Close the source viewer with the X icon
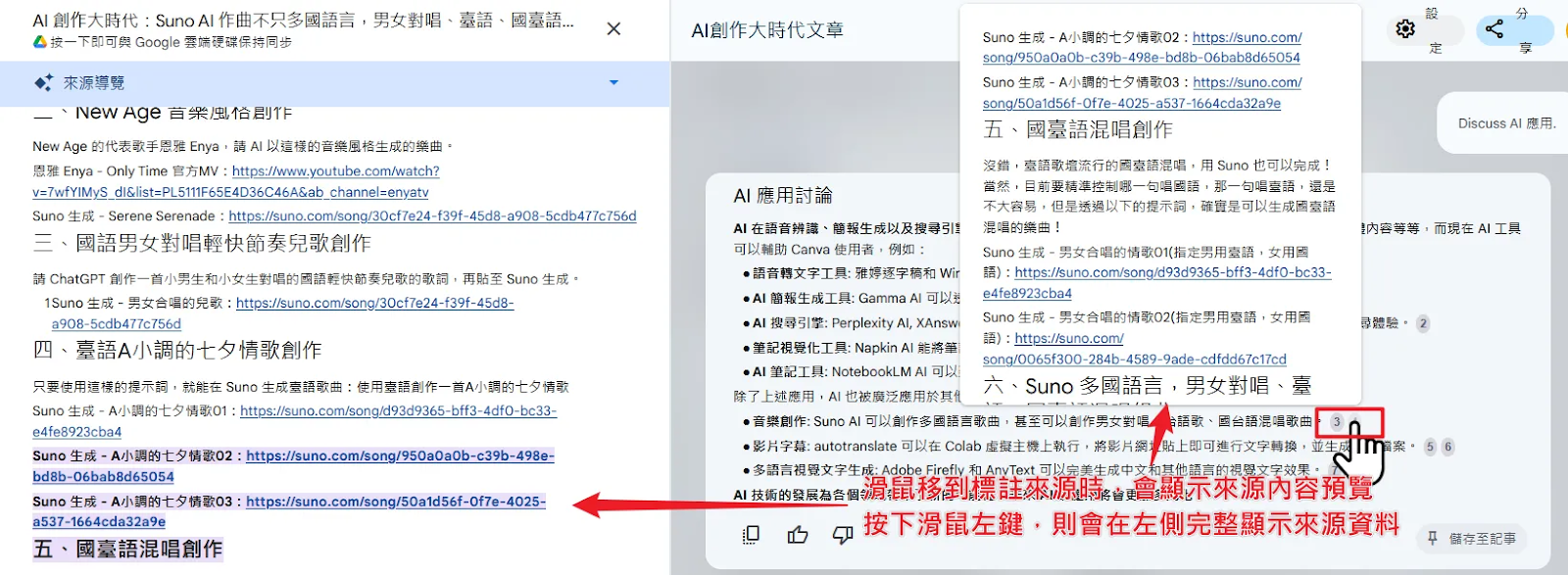Screen dimensions: 1568x575 [613, 29]
